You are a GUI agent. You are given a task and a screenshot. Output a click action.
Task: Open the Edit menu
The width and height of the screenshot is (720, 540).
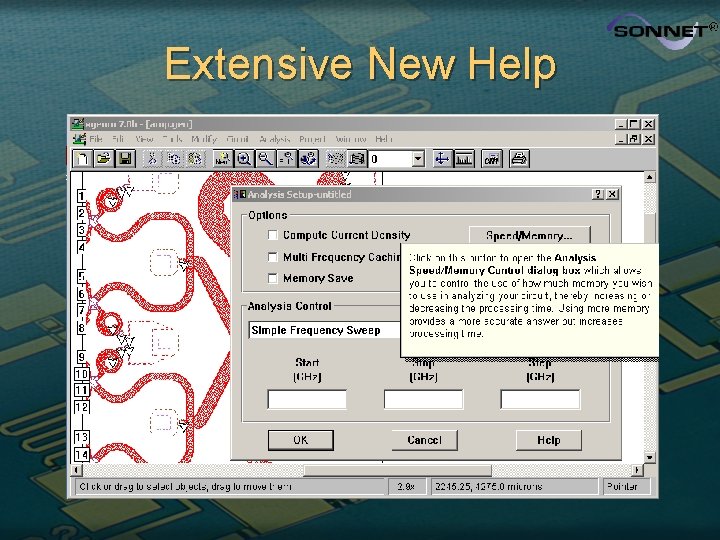pos(118,139)
